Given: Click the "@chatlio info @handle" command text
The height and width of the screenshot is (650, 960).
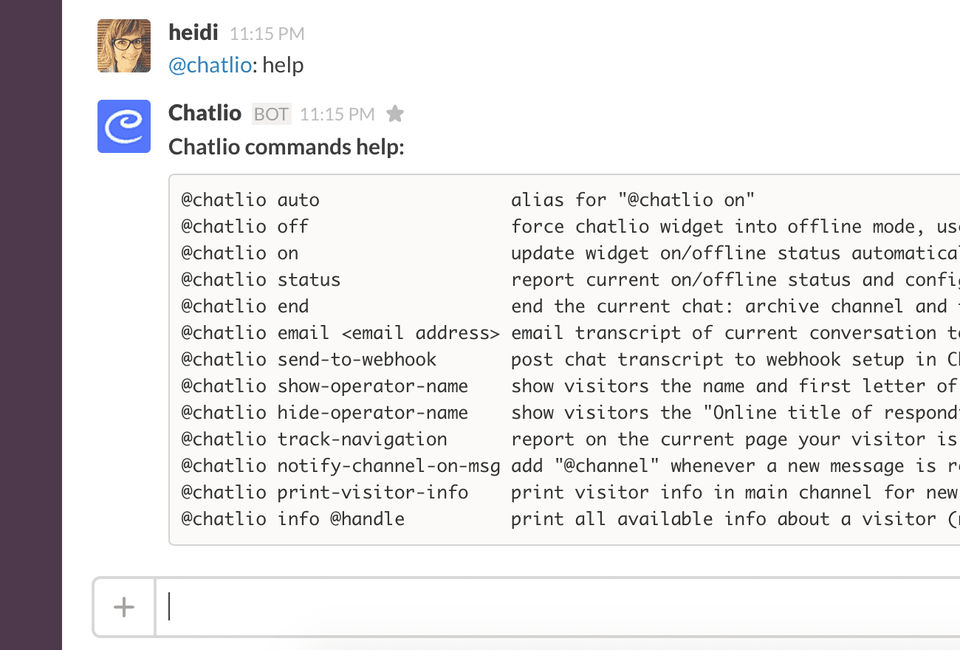Looking at the screenshot, I should click(292, 519).
